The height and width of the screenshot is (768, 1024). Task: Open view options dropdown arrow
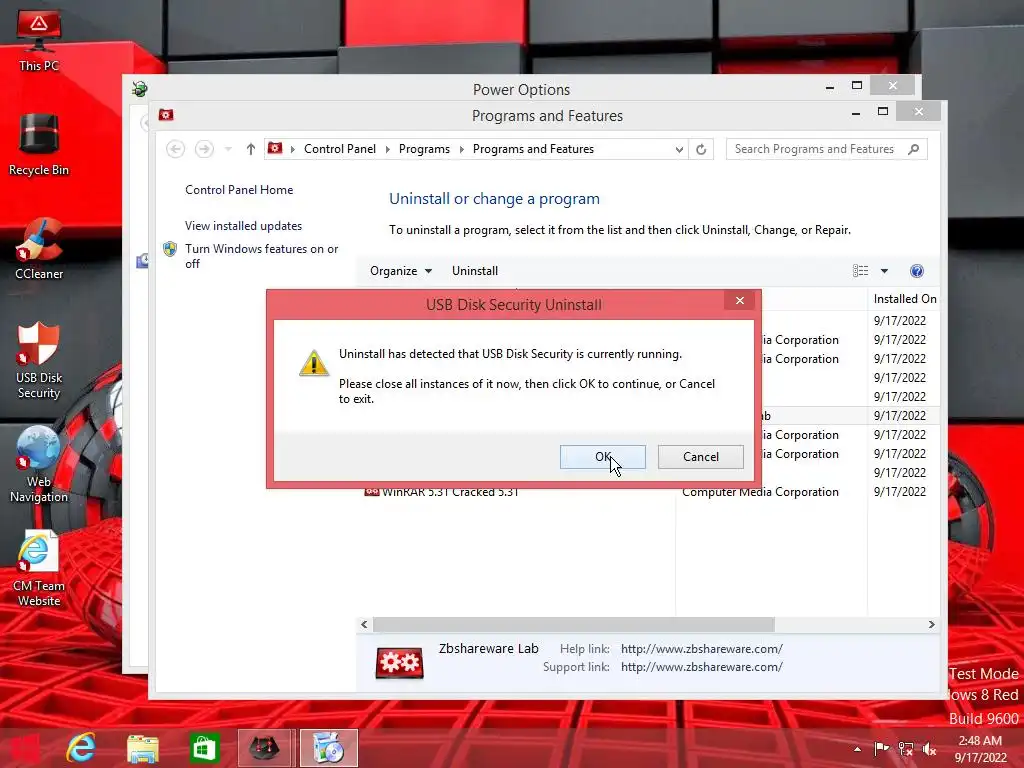pyautogui.click(x=884, y=271)
